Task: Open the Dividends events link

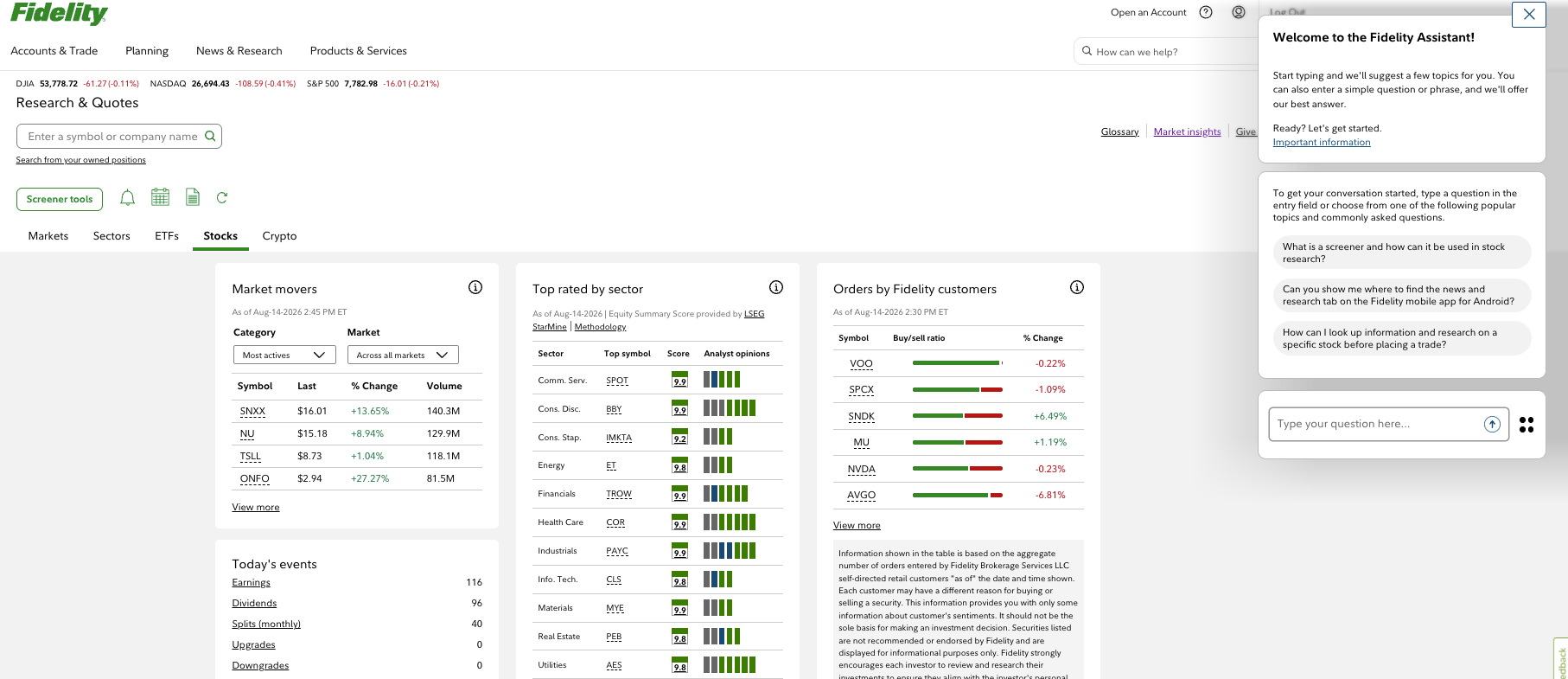Action: [x=254, y=603]
